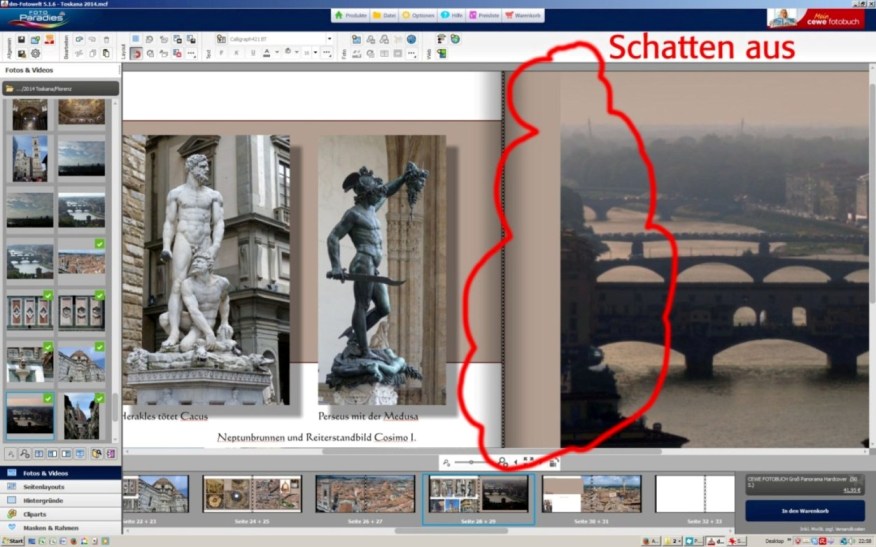Screen dimensions: 876x547
Task: Click the font color A swatch
Action: click(x=267, y=53)
